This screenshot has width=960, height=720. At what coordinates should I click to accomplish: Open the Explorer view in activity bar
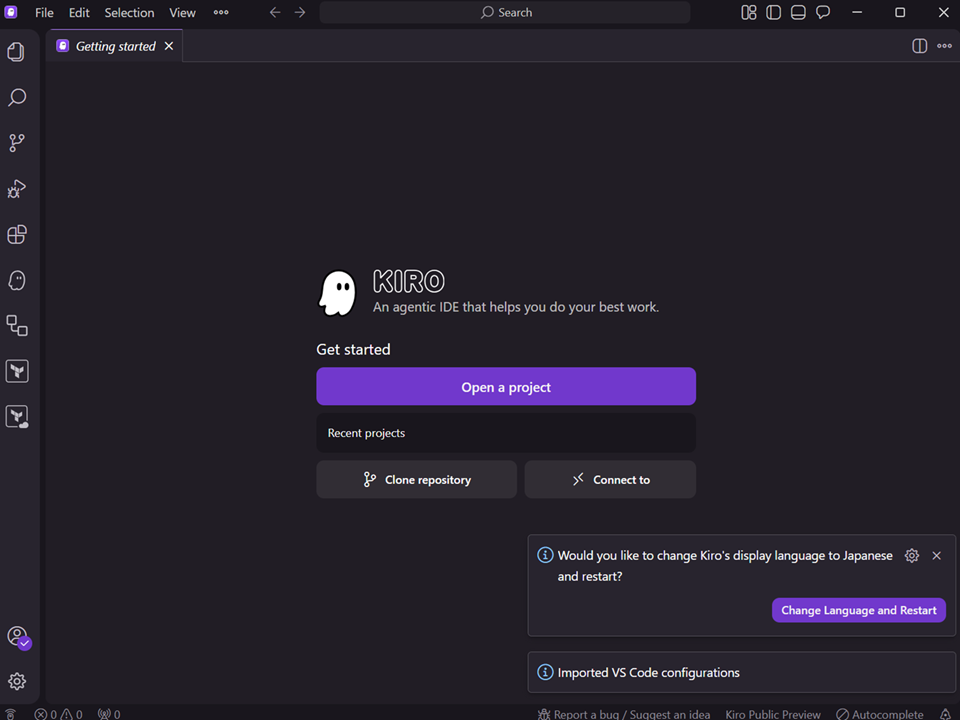pyautogui.click(x=17, y=52)
